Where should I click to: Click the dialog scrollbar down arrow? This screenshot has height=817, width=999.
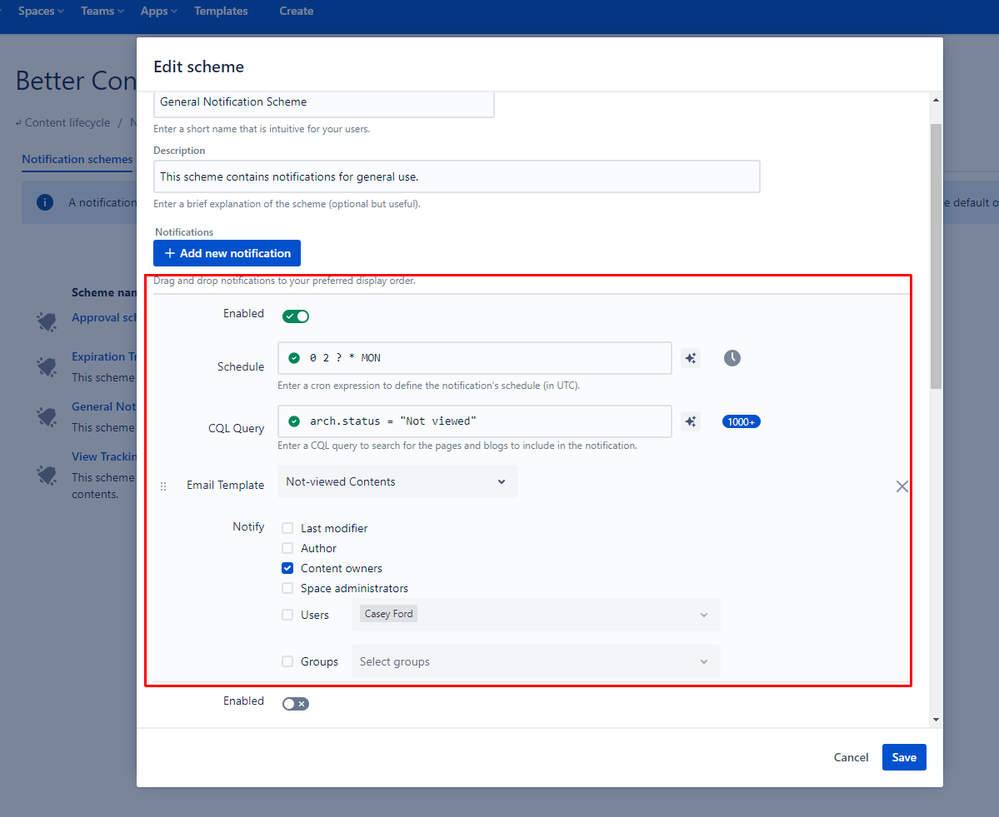click(x=936, y=719)
